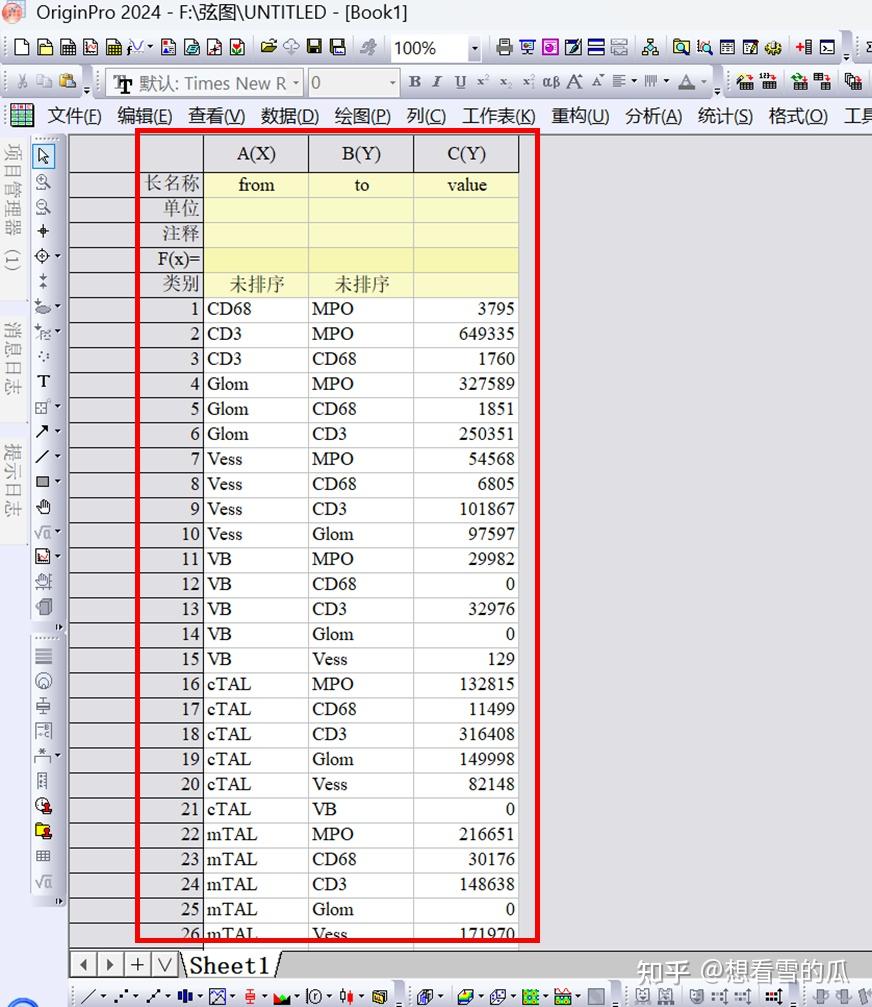Click row header number 10
The width and height of the screenshot is (872, 1007).
tap(170, 534)
